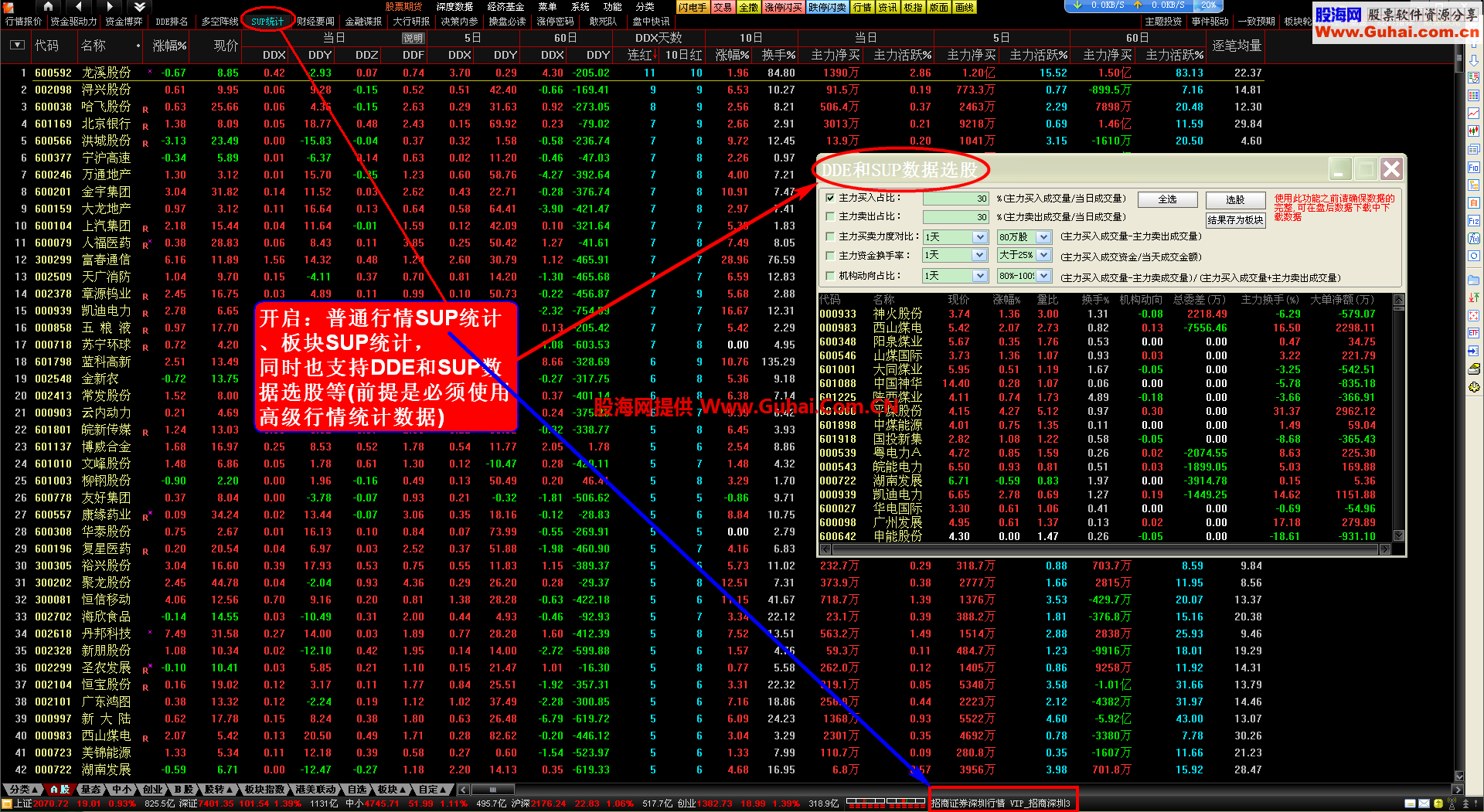Open the 80万股 dropdown
The width and height of the screenshot is (1484, 812).
click(1023, 236)
